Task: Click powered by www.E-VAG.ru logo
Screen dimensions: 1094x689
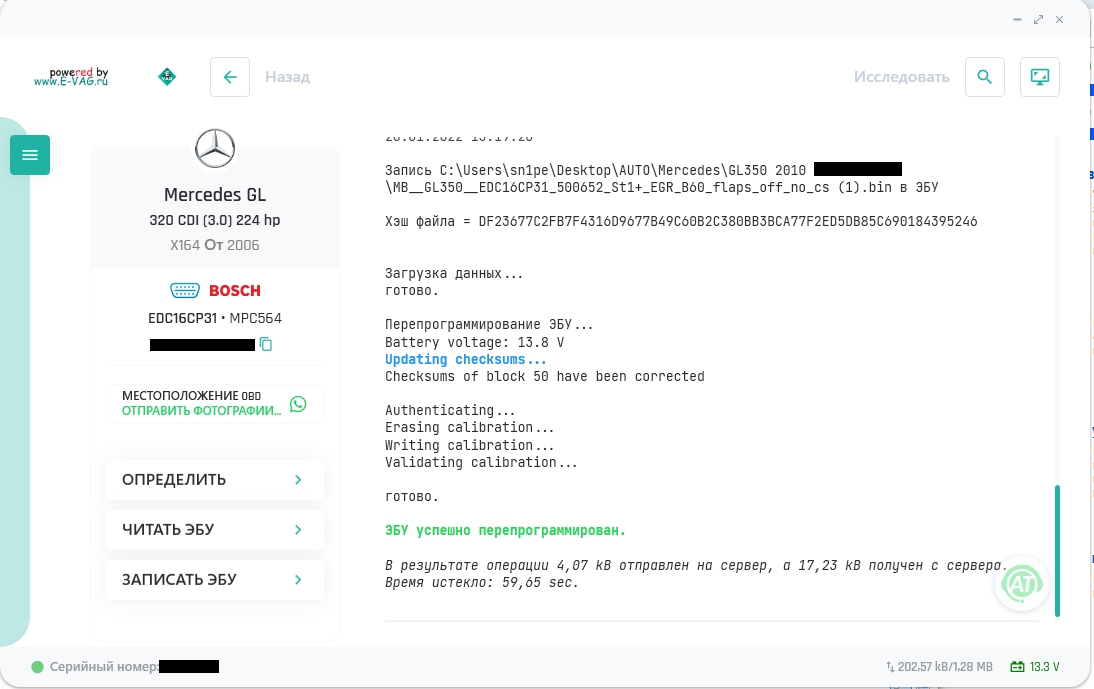Action: tap(71, 77)
